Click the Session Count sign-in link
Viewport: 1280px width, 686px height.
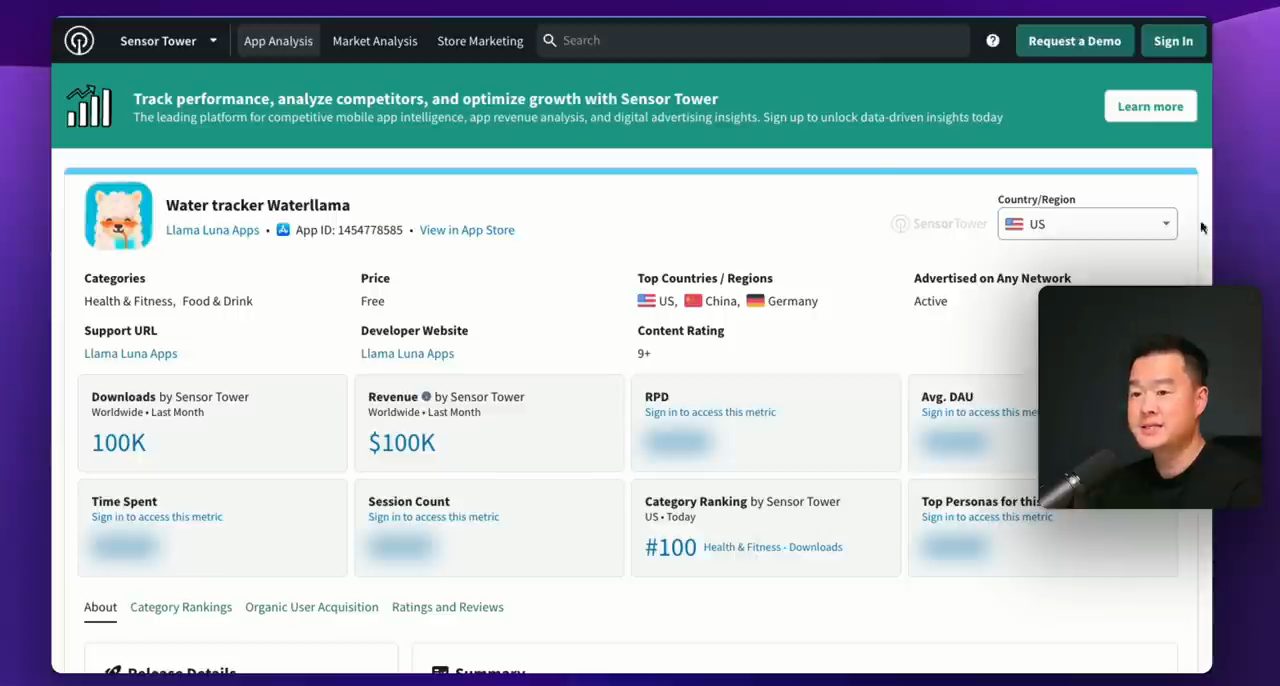(433, 517)
